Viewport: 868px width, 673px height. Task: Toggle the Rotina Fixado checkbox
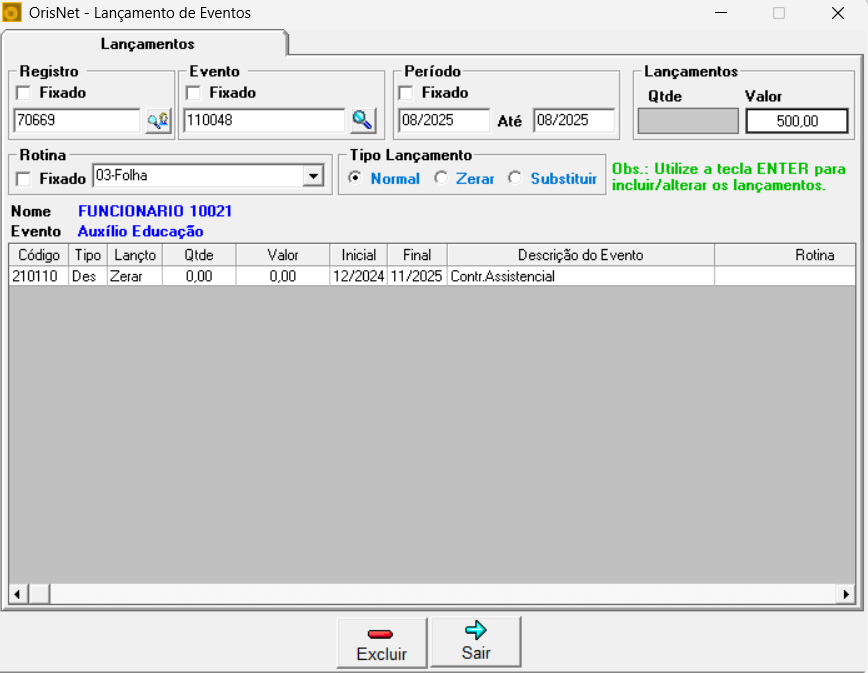23,178
